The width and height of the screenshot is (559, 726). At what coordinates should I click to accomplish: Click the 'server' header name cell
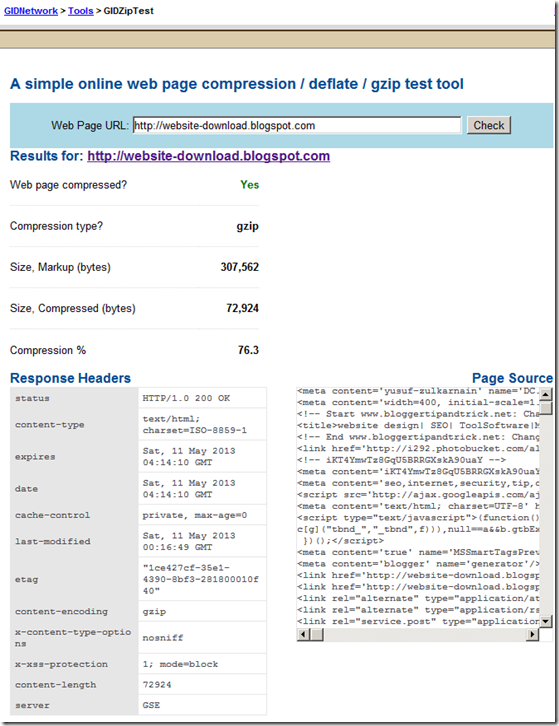pos(74,705)
